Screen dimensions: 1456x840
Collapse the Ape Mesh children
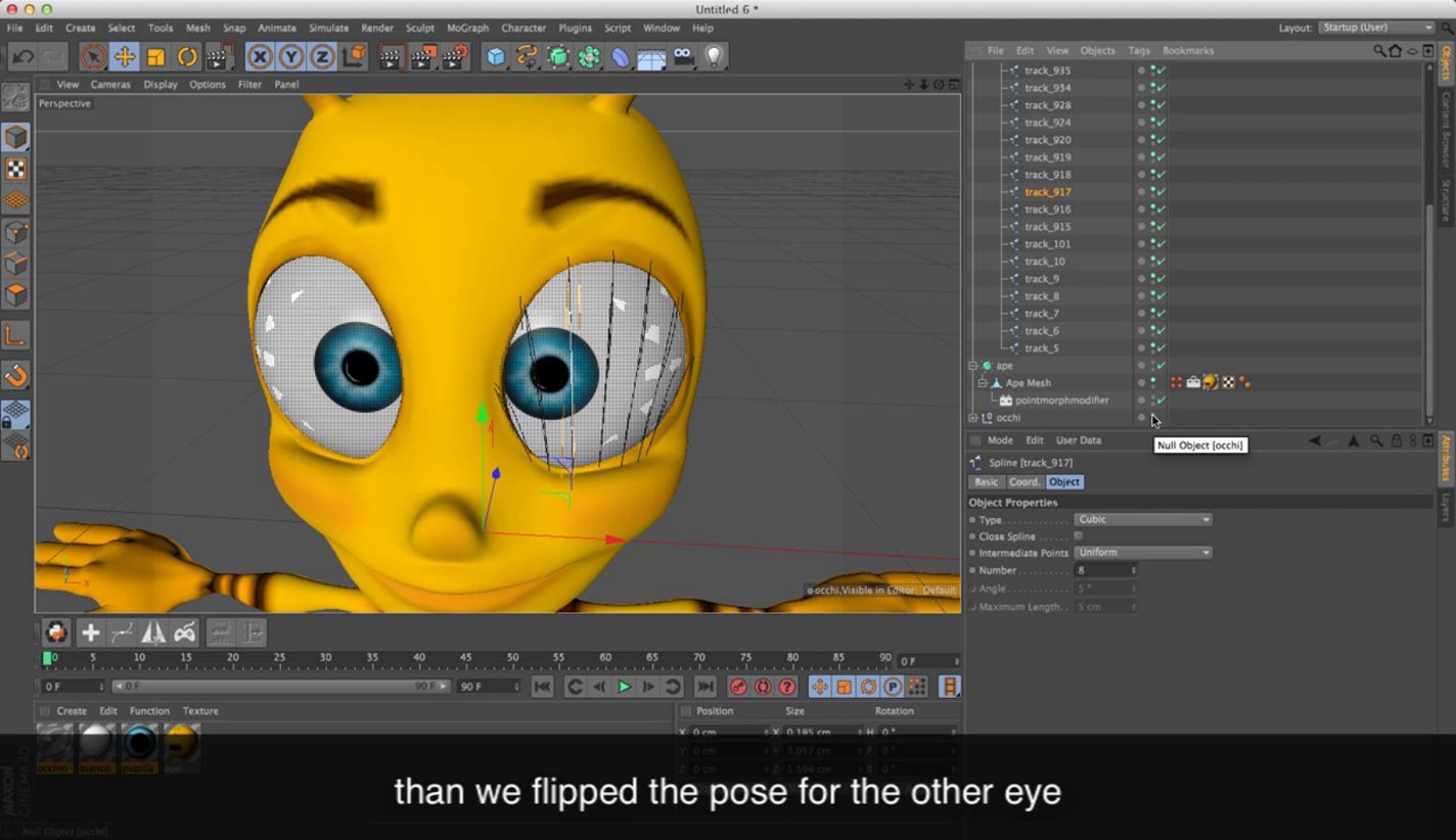(x=983, y=383)
